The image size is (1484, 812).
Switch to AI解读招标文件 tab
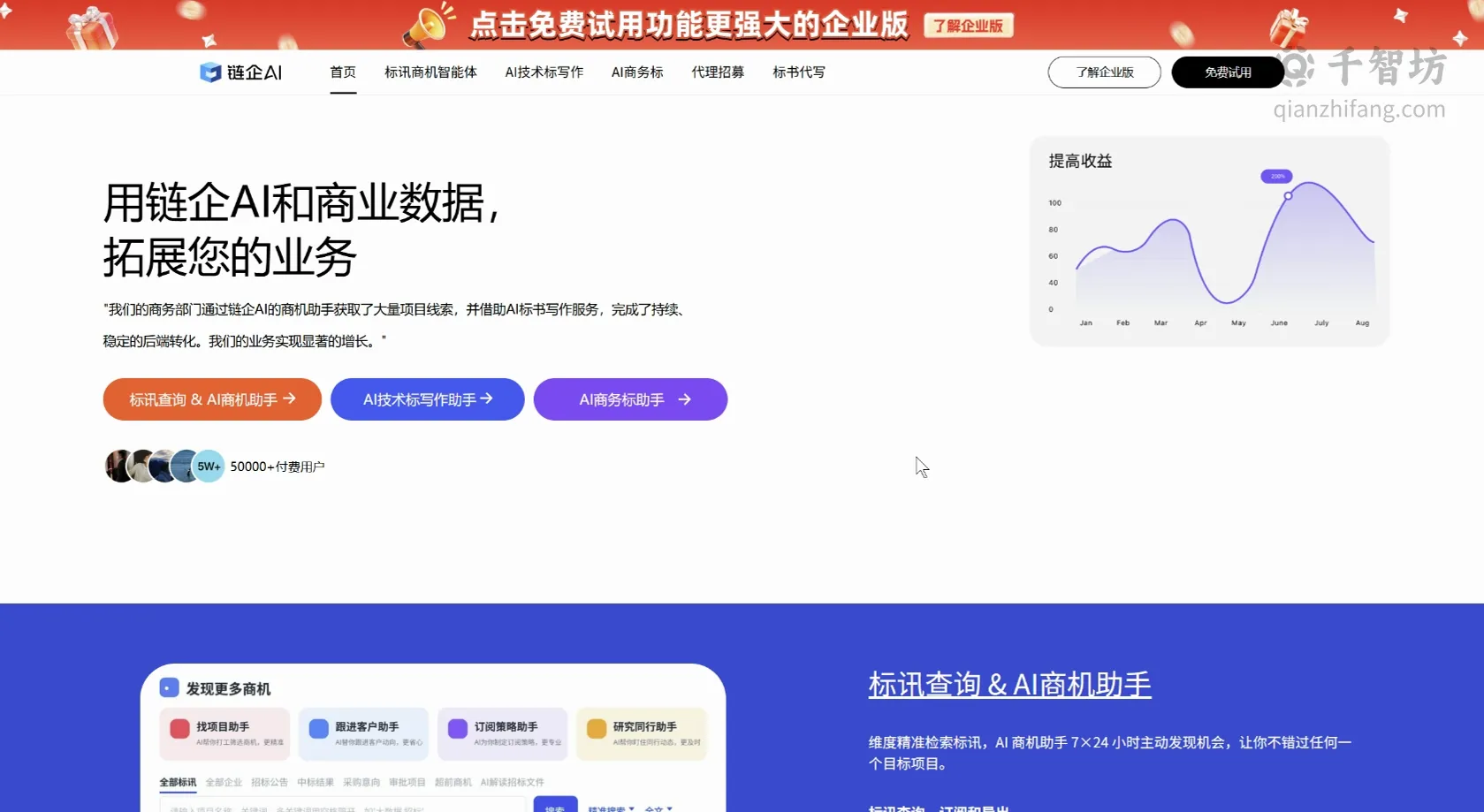[513, 782]
